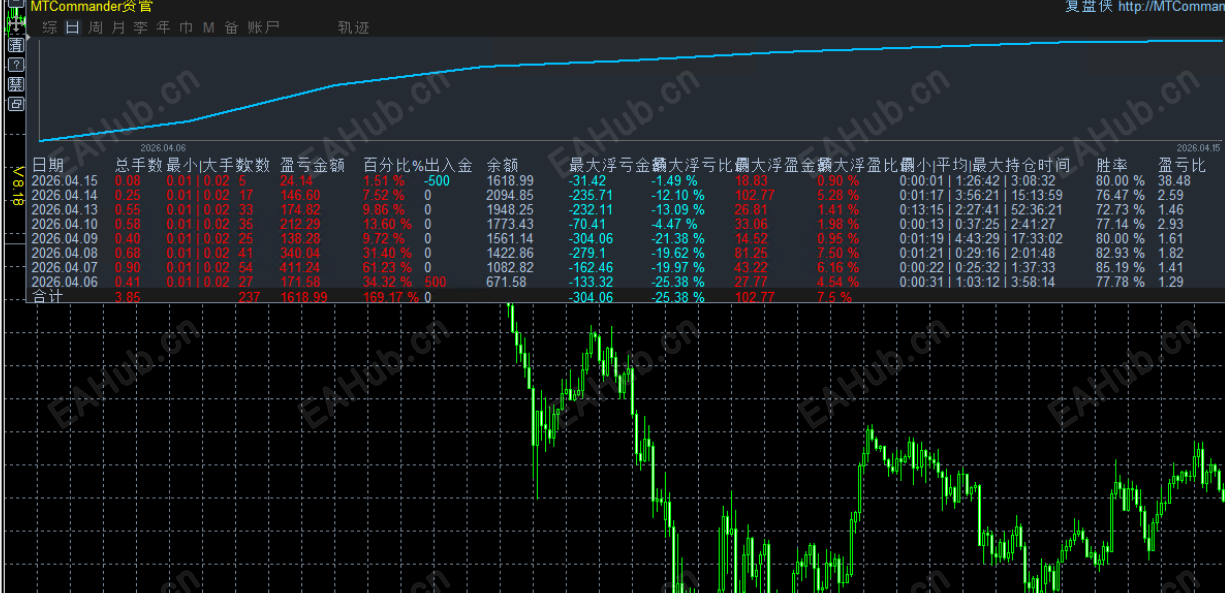The width and height of the screenshot is (1225, 593).
Task: Click balance value 671.58
Action: point(506,283)
